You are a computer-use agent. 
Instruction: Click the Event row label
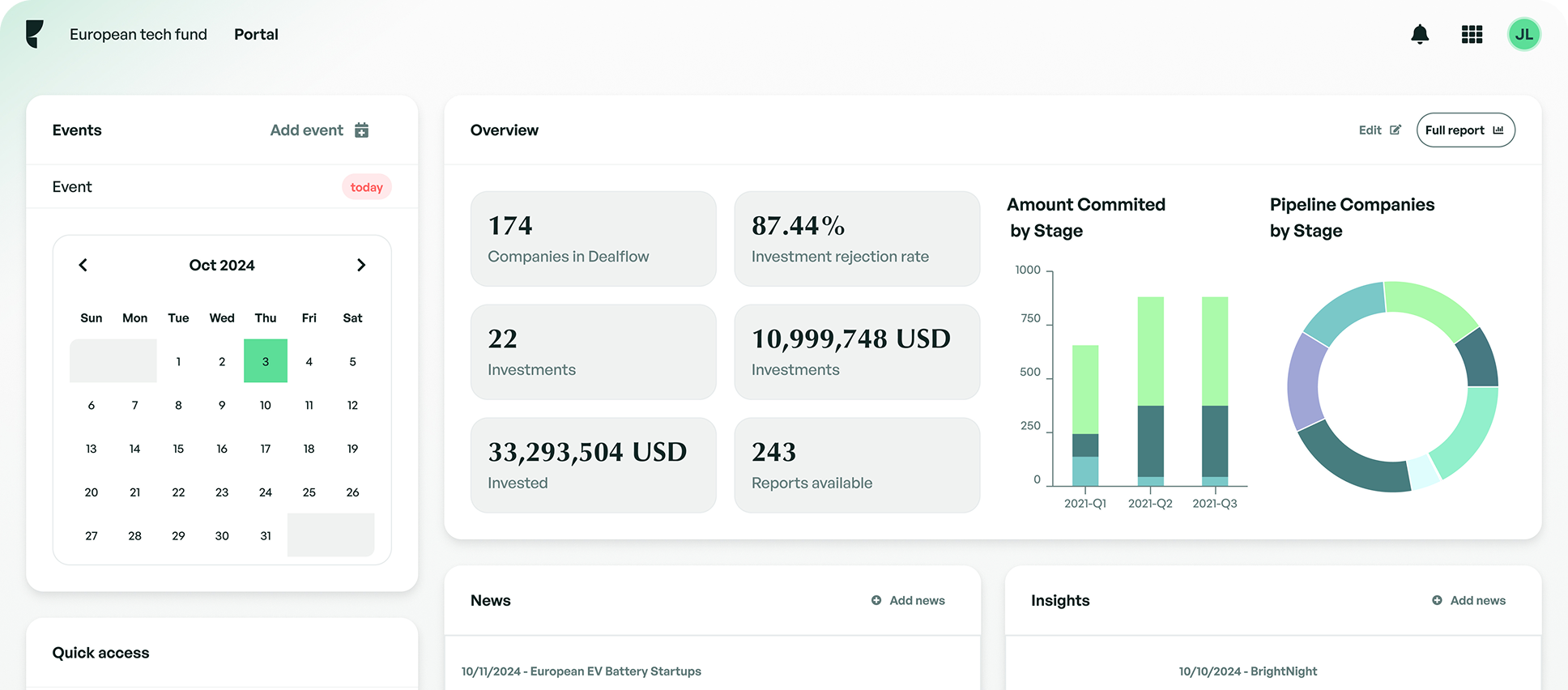(x=72, y=187)
